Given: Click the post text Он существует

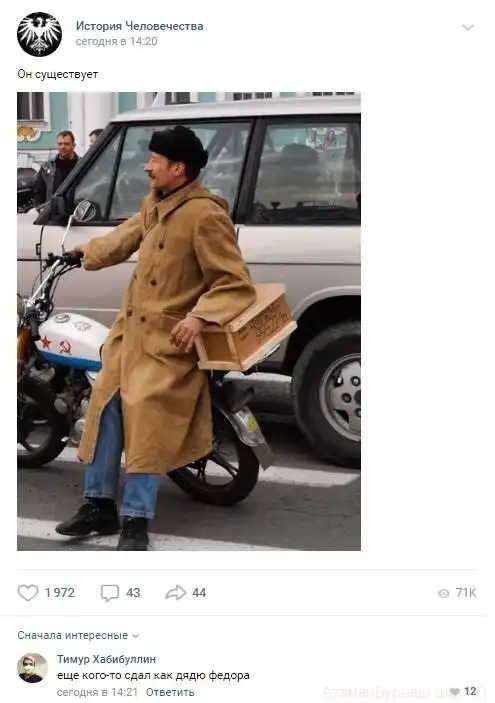Looking at the screenshot, I should pos(58,74).
